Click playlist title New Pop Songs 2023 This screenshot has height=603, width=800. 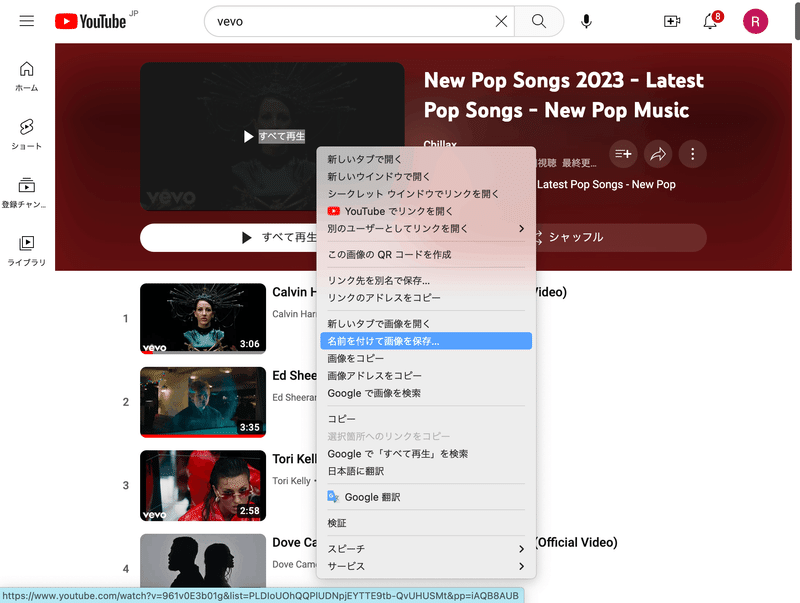(x=563, y=95)
